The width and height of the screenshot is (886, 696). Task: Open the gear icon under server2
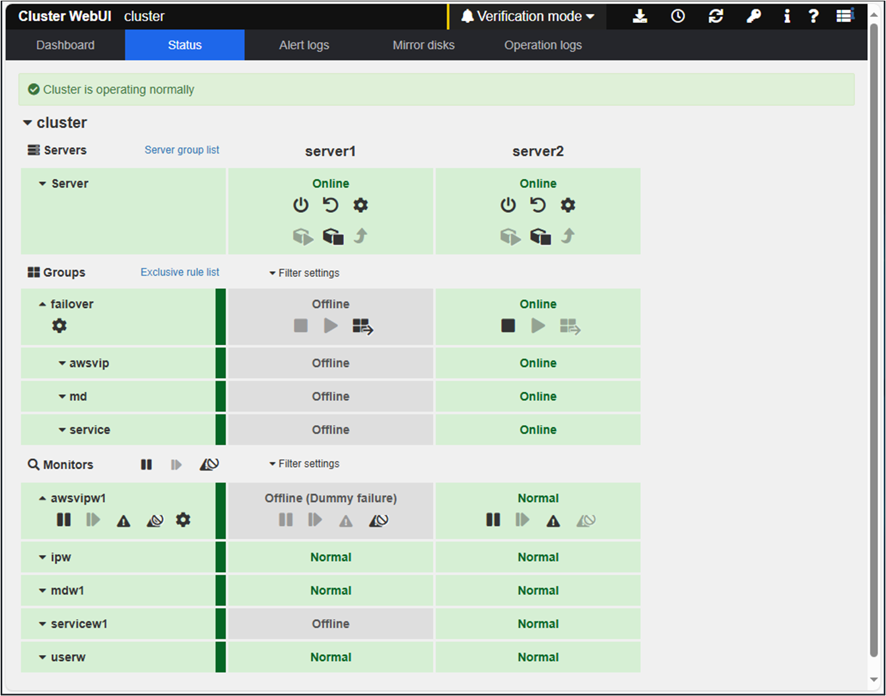point(568,205)
